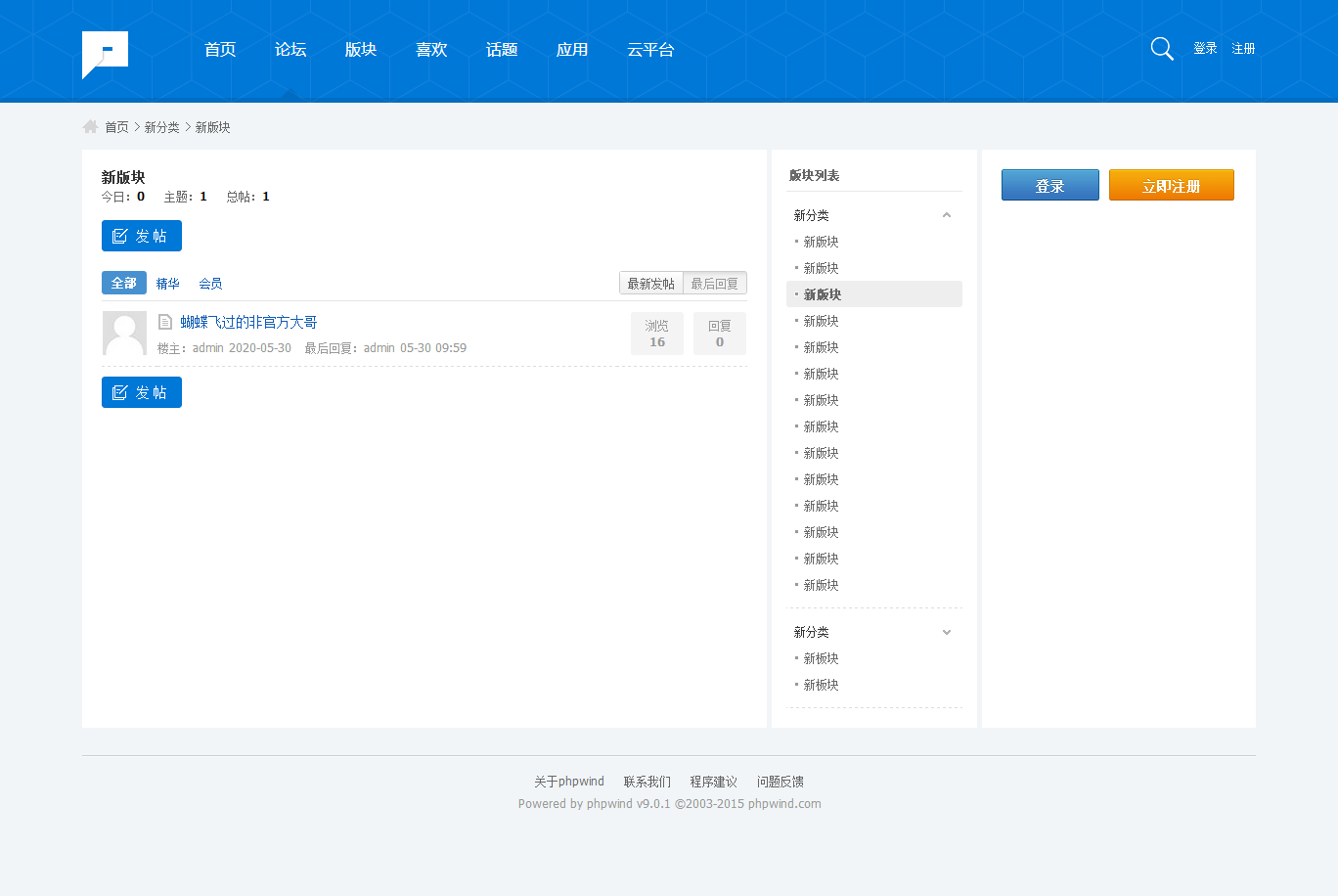Open 版块 in top navigation

[361, 50]
